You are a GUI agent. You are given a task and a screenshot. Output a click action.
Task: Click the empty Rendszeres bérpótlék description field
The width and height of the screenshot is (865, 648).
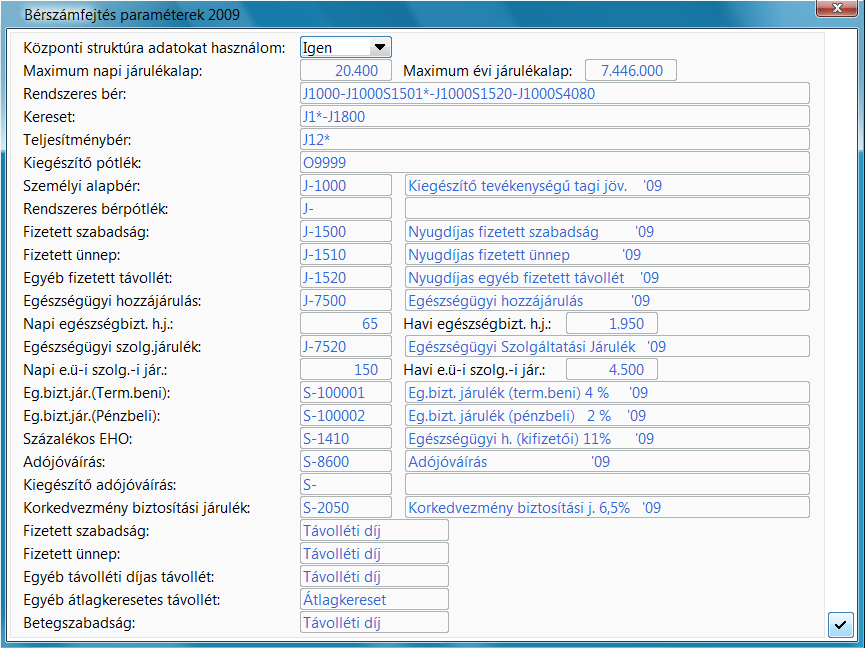(x=607, y=208)
